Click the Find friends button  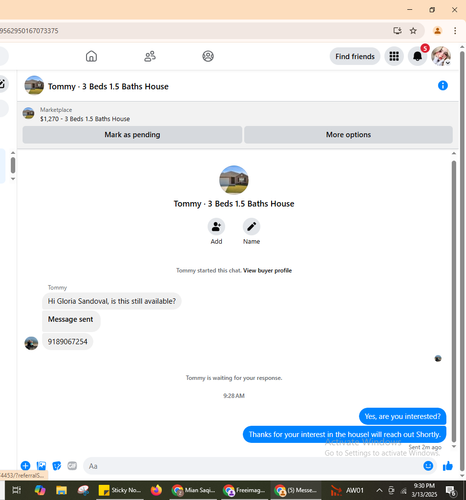(x=355, y=57)
